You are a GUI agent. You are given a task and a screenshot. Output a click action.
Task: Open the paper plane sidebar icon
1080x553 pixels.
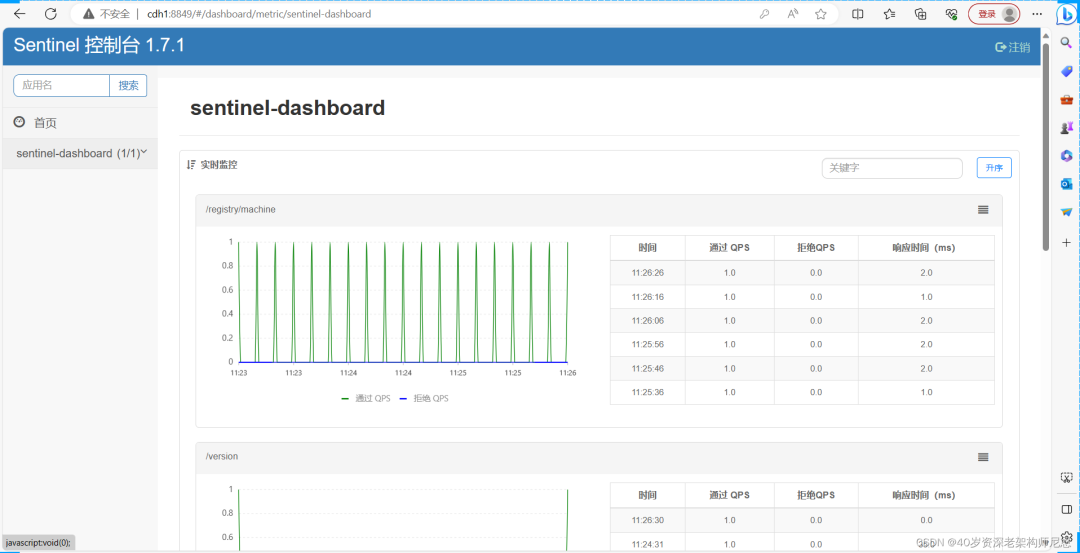coord(1066,212)
